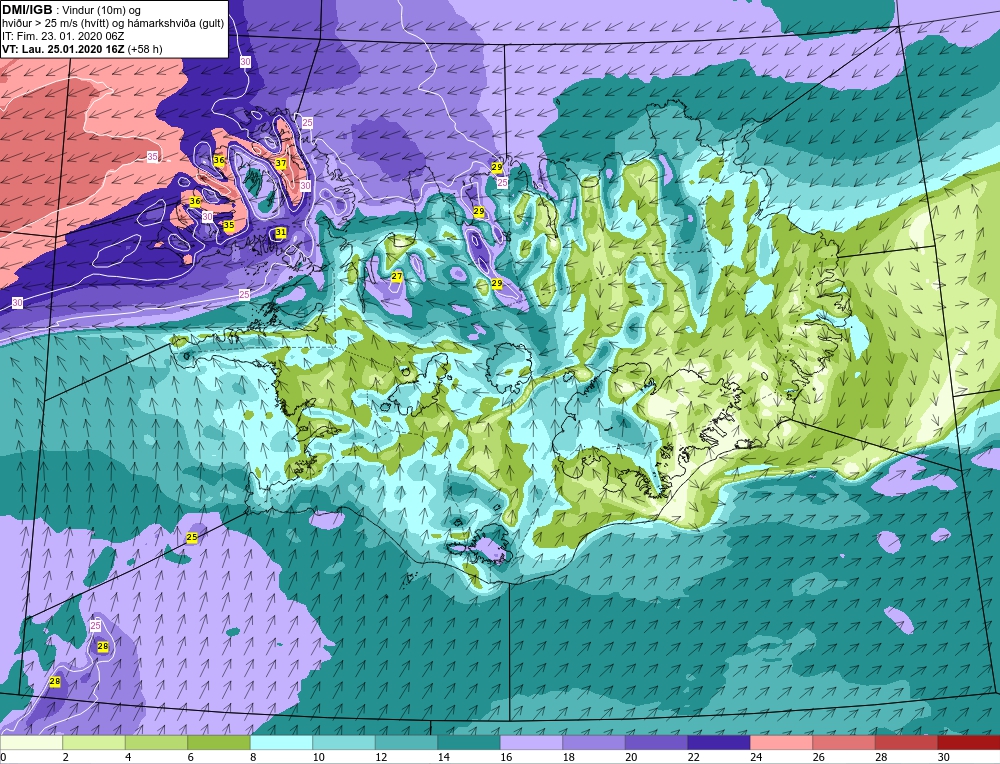The image size is (1000, 764).
Task: Click the legend scale number 24
Action: pyautogui.click(x=756, y=757)
